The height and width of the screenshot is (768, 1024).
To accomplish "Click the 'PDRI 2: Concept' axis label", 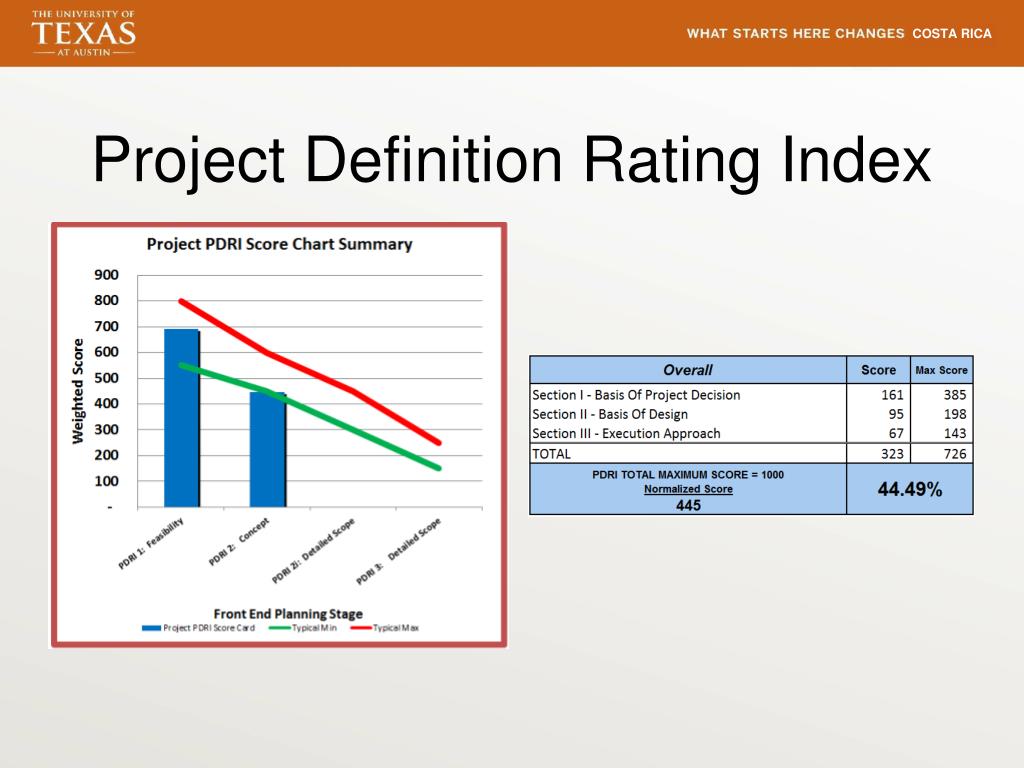I will pyautogui.click(x=239, y=541).
